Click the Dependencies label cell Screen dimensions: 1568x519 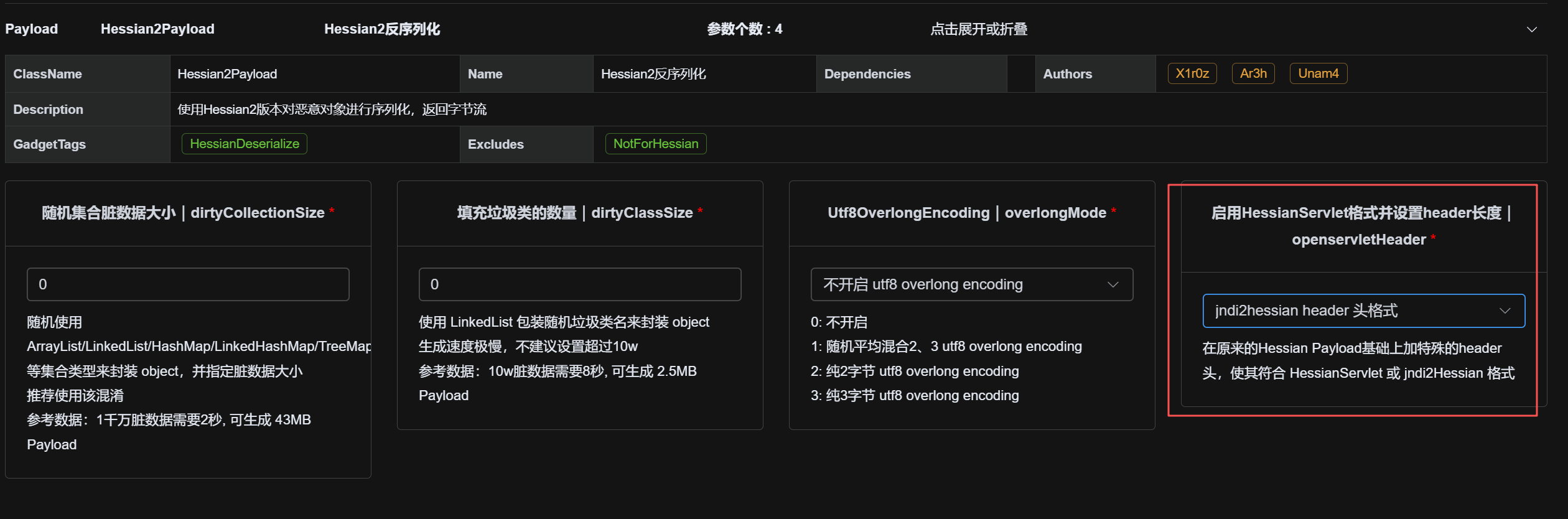pyautogui.click(x=867, y=74)
